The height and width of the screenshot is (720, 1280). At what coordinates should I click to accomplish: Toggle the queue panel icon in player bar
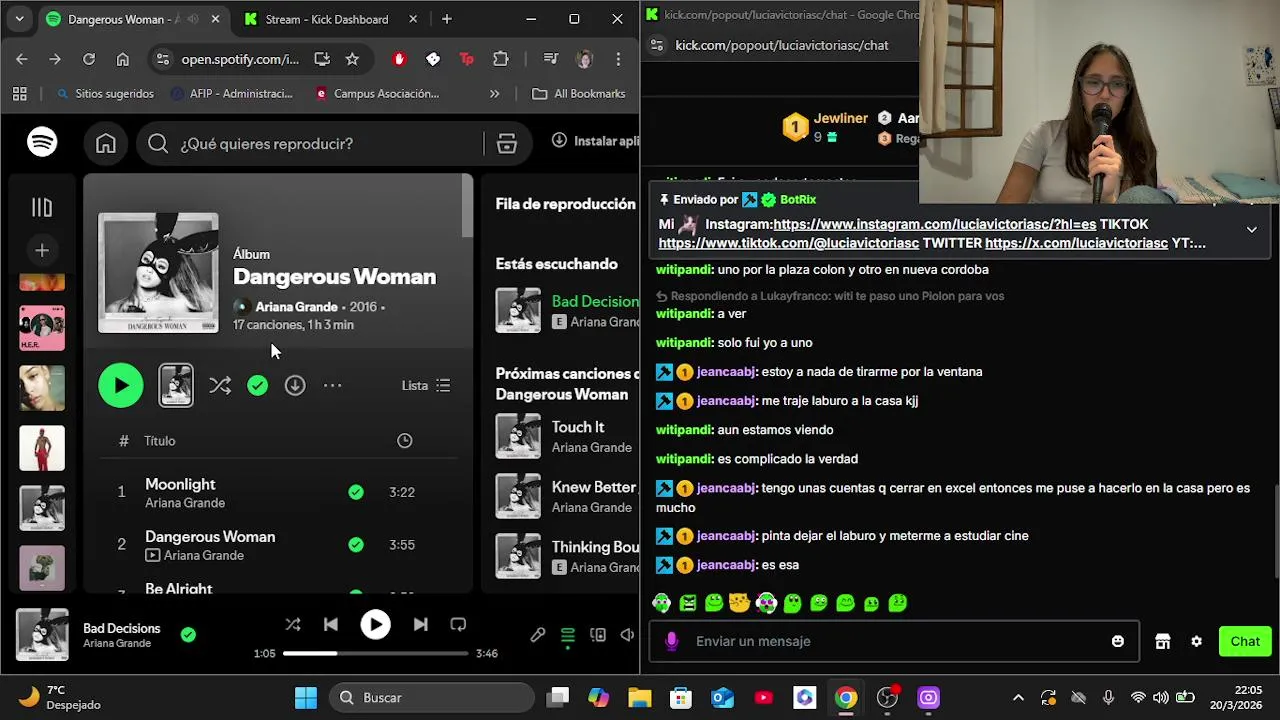(568, 635)
